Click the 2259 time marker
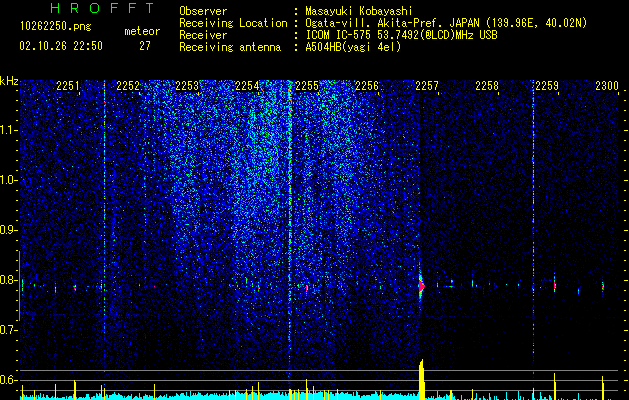The width and height of the screenshot is (629, 400). pyautogui.click(x=547, y=86)
